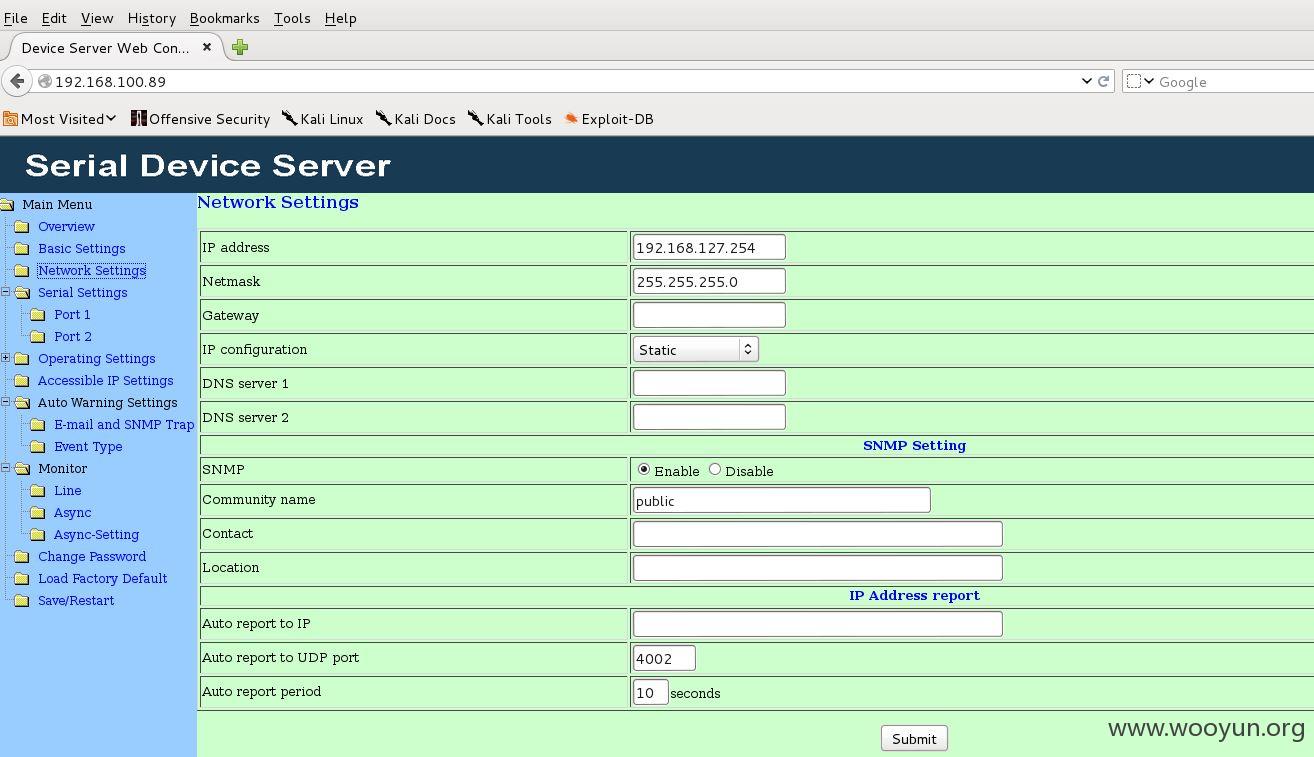This screenshot has width=1314, height=757.
Task: Click the Save/Restart folder icon
Action: click(x=22, y=601)
